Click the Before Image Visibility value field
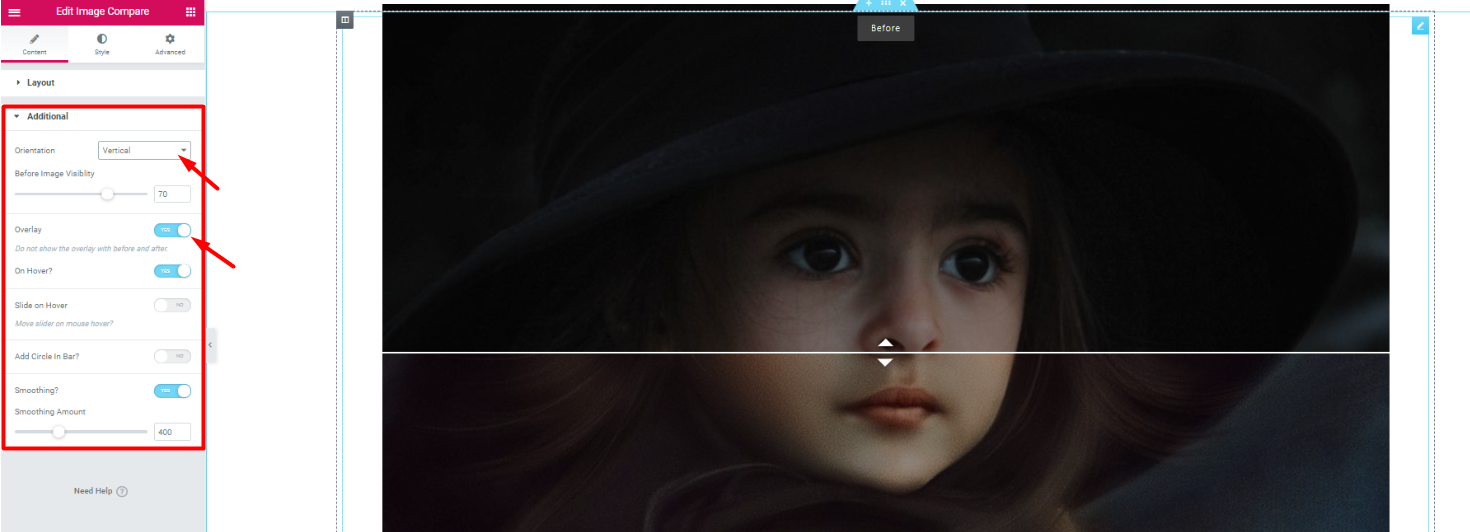1470x532 pixels. point(172,194)
